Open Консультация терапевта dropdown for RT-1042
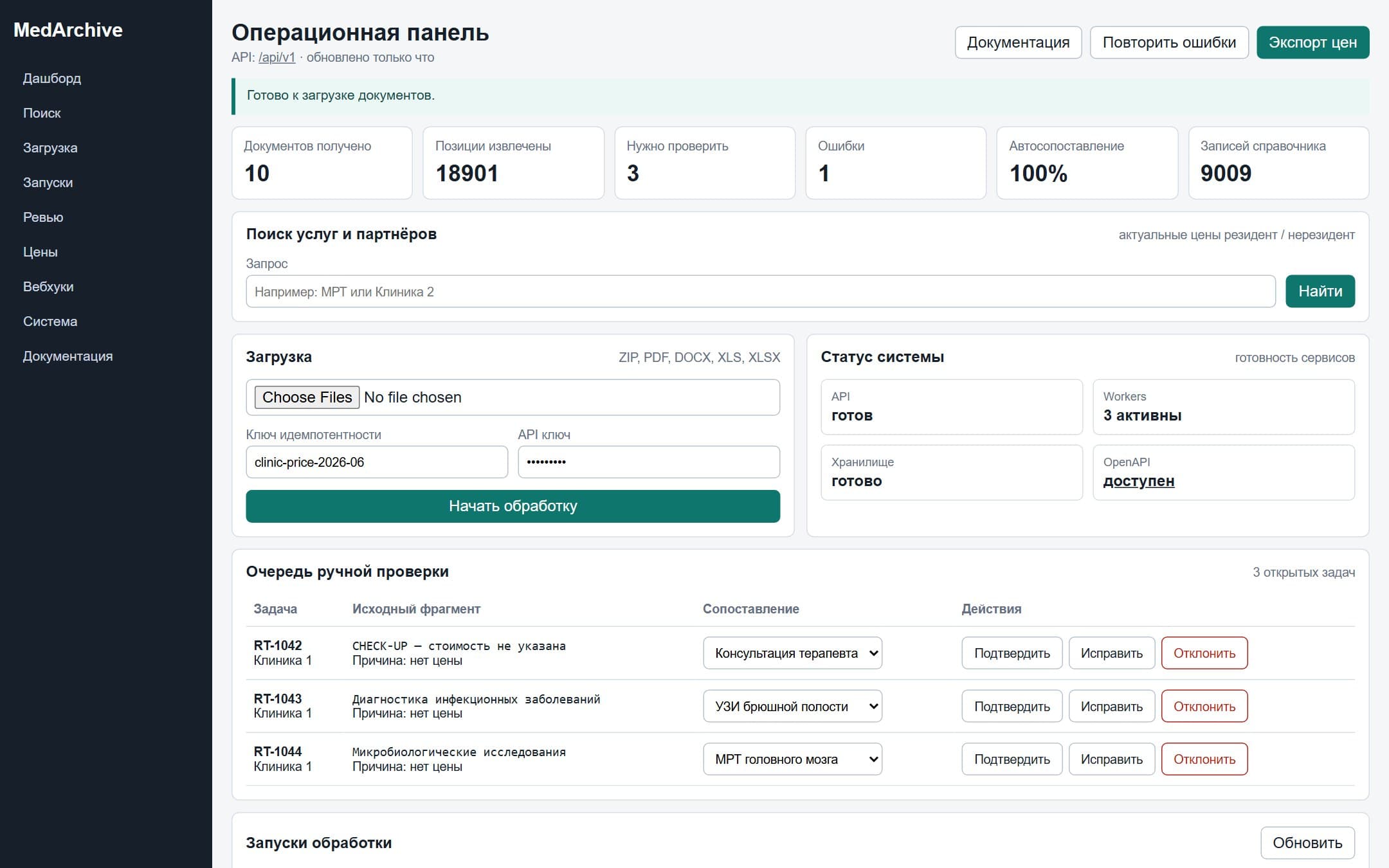This screenshot has height=868, width=1389. coord(792,653)
